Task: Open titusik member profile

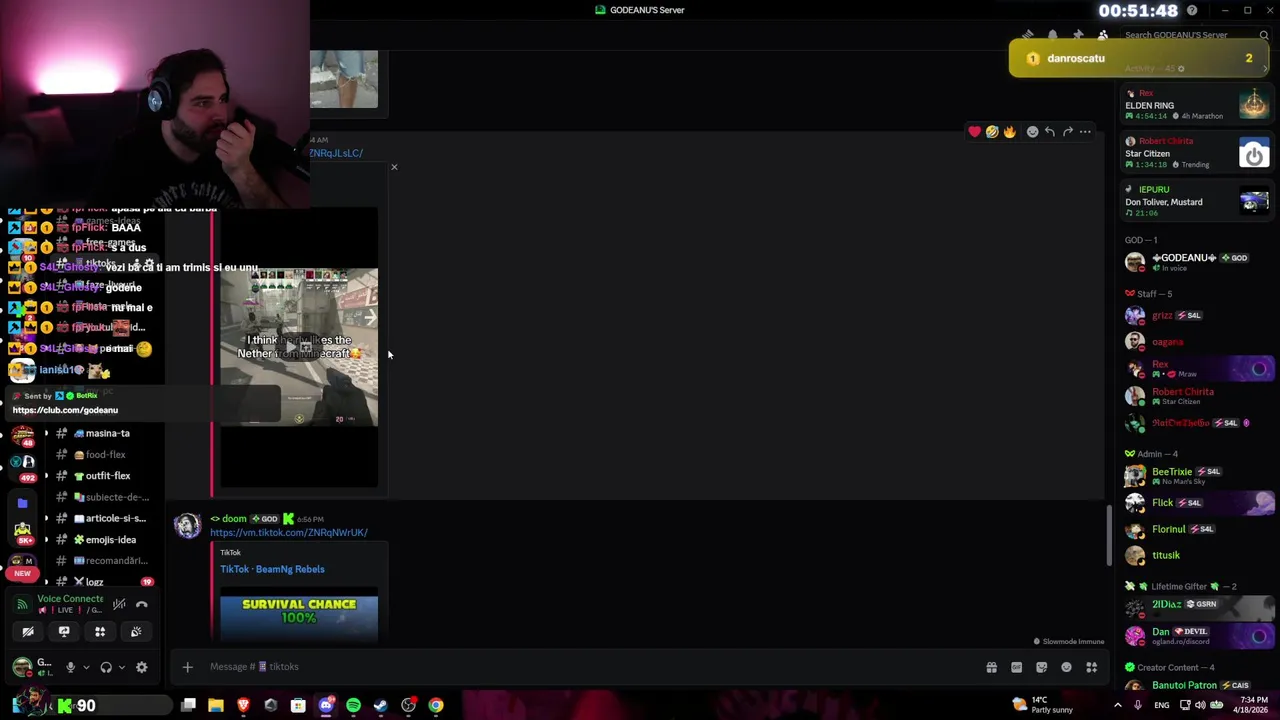Action: pos(1196,555)
